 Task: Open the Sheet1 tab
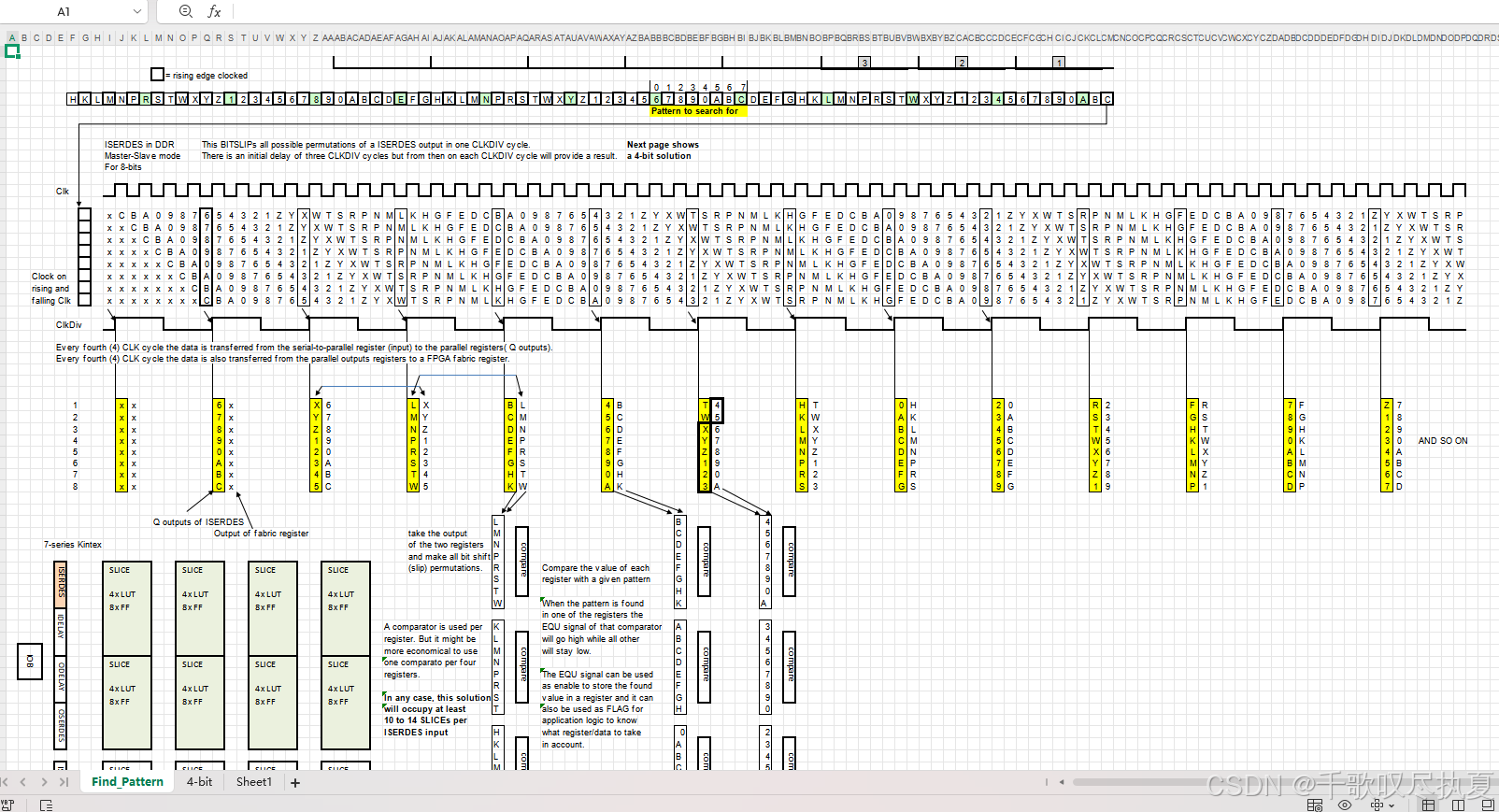coord(253,782)
